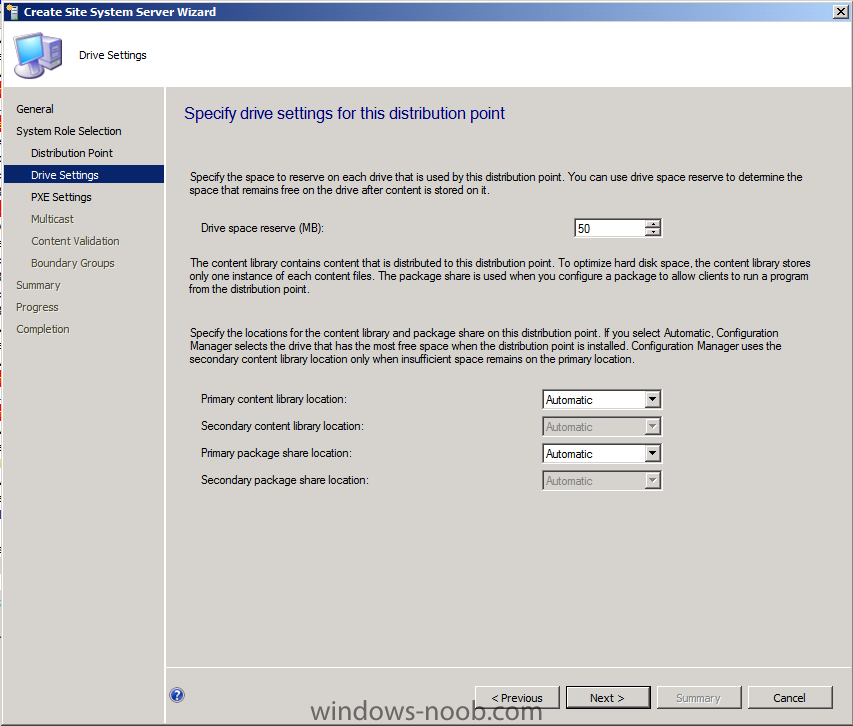Go to the Summary step in sidebar

point(38,285)
